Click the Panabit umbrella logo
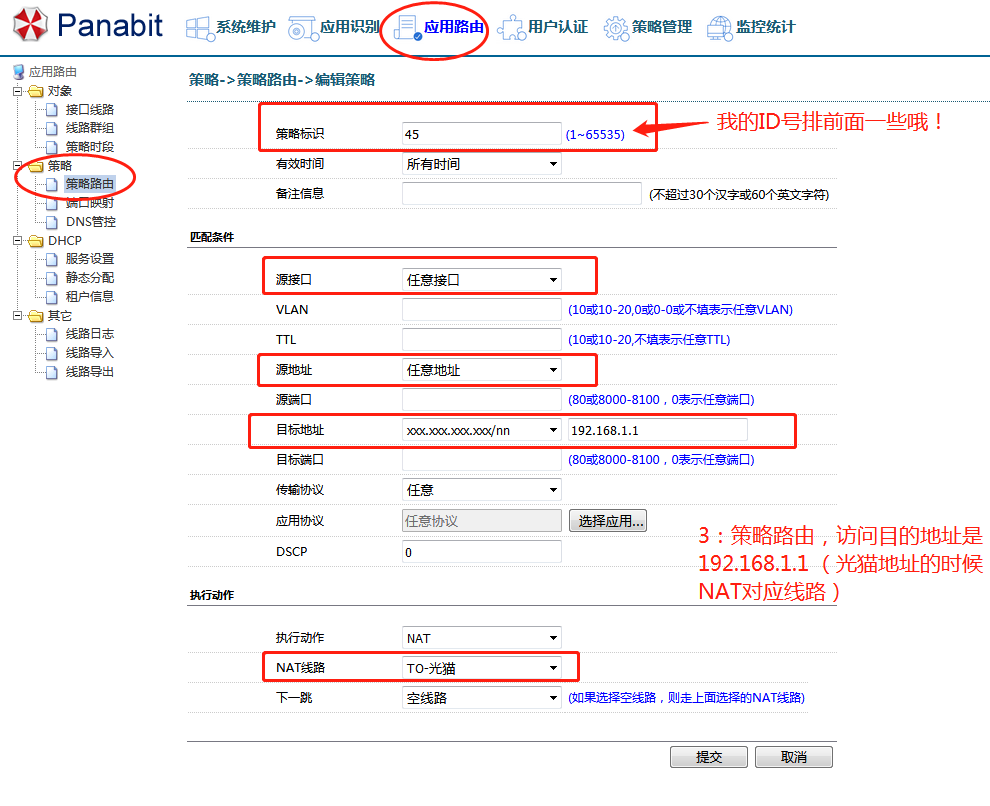Image resolution: width=990 pixels, height=806 pixels. pos(30,25)
